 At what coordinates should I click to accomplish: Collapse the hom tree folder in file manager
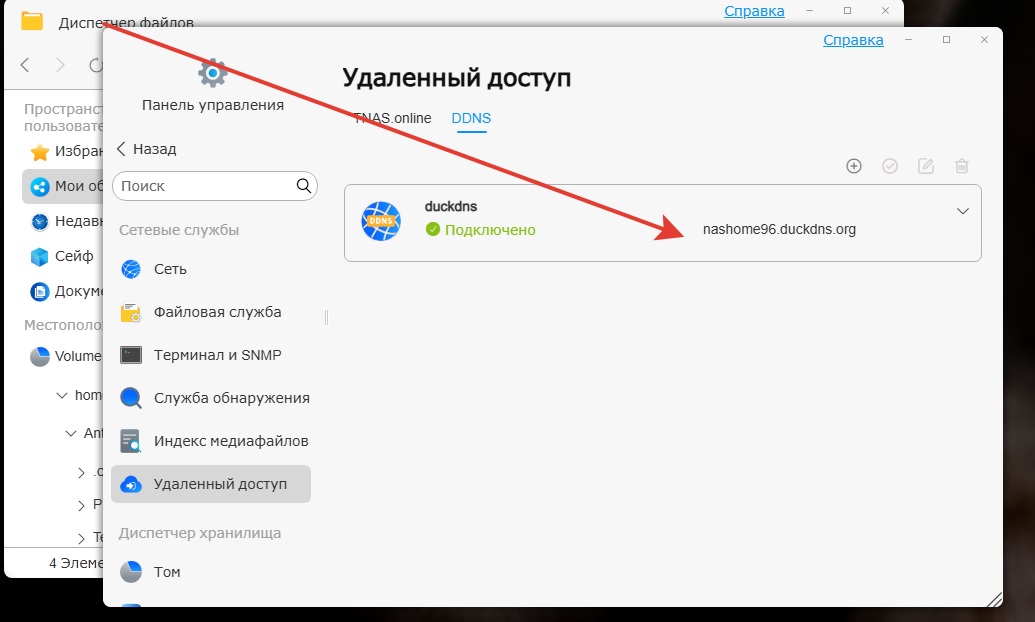(x=62, y=396)
